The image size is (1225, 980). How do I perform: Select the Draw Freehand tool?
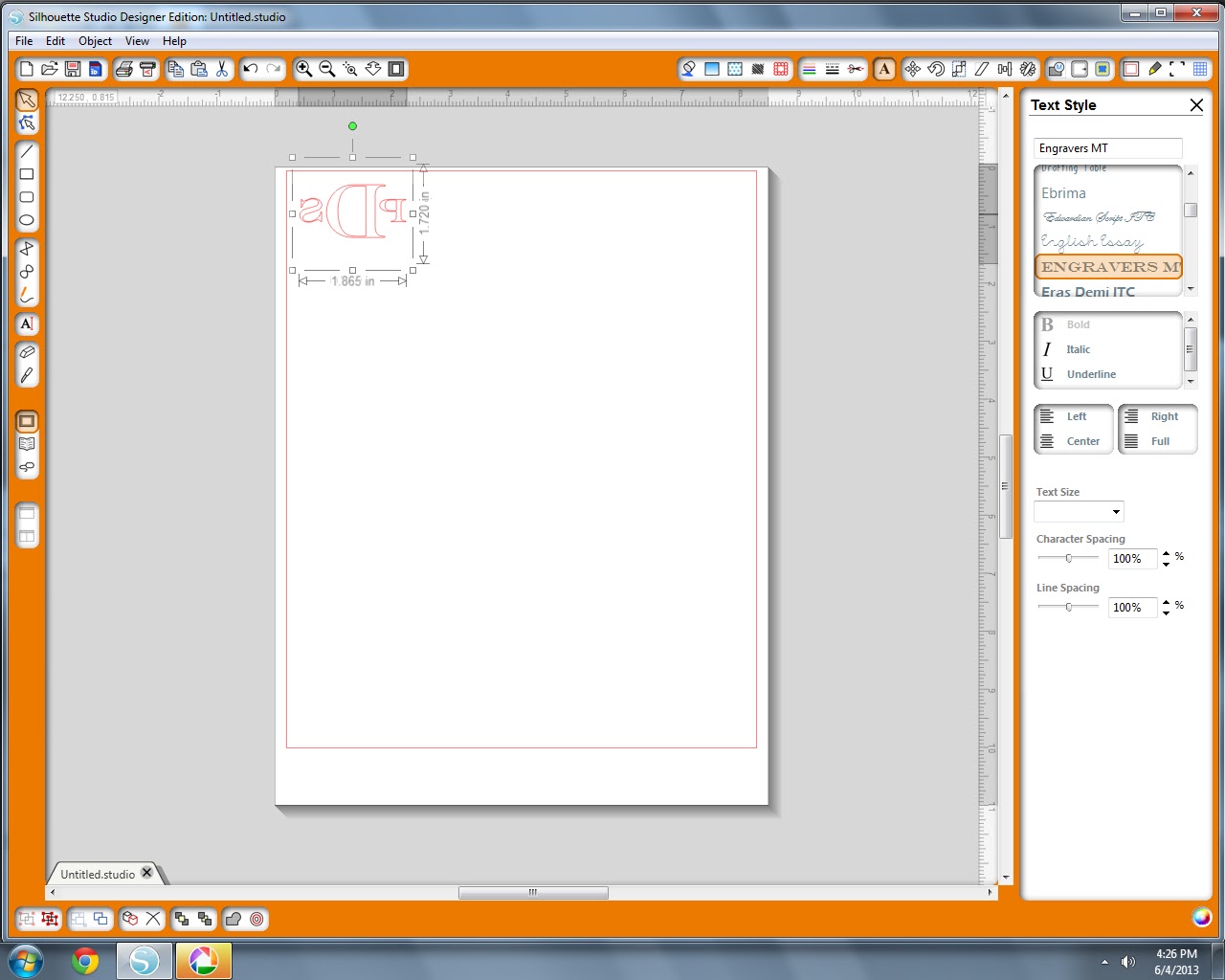[x=27, y=295]
